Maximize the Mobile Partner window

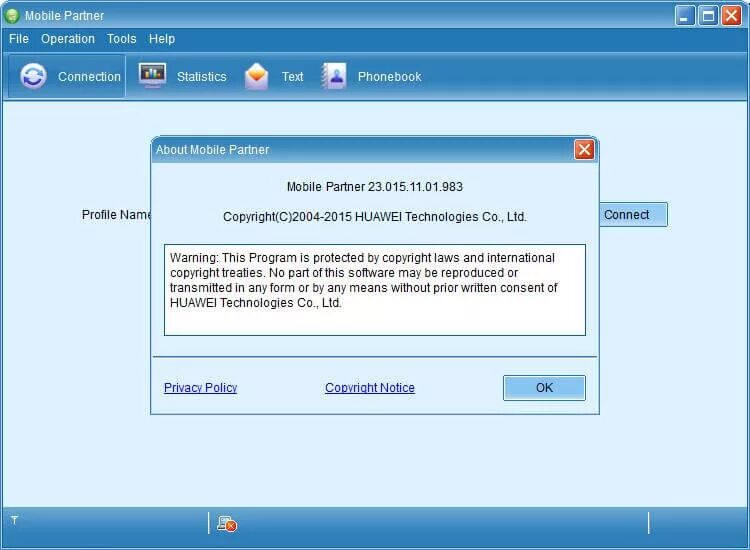click(x=708, y=16)
